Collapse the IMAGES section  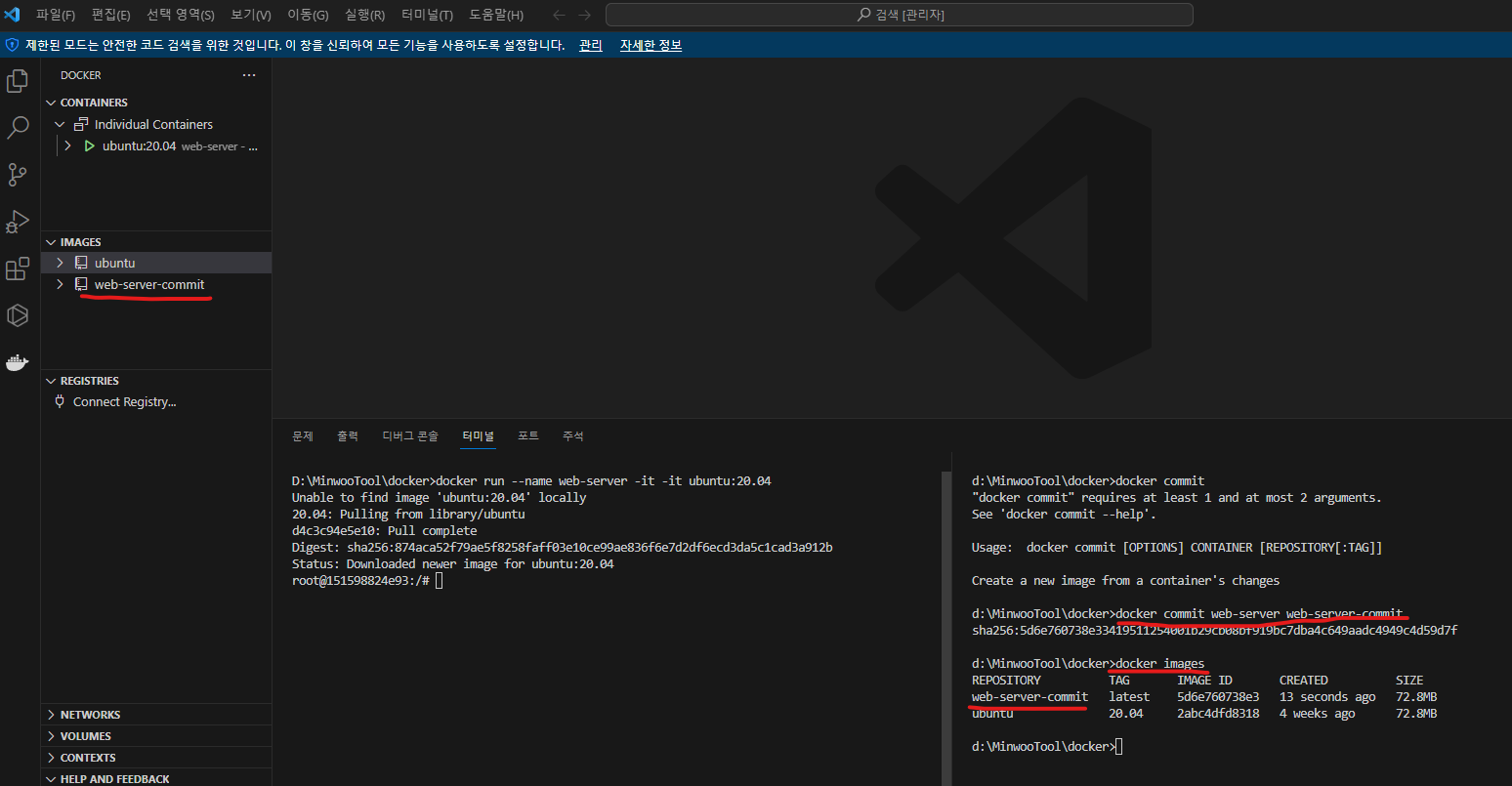(51, 242)
